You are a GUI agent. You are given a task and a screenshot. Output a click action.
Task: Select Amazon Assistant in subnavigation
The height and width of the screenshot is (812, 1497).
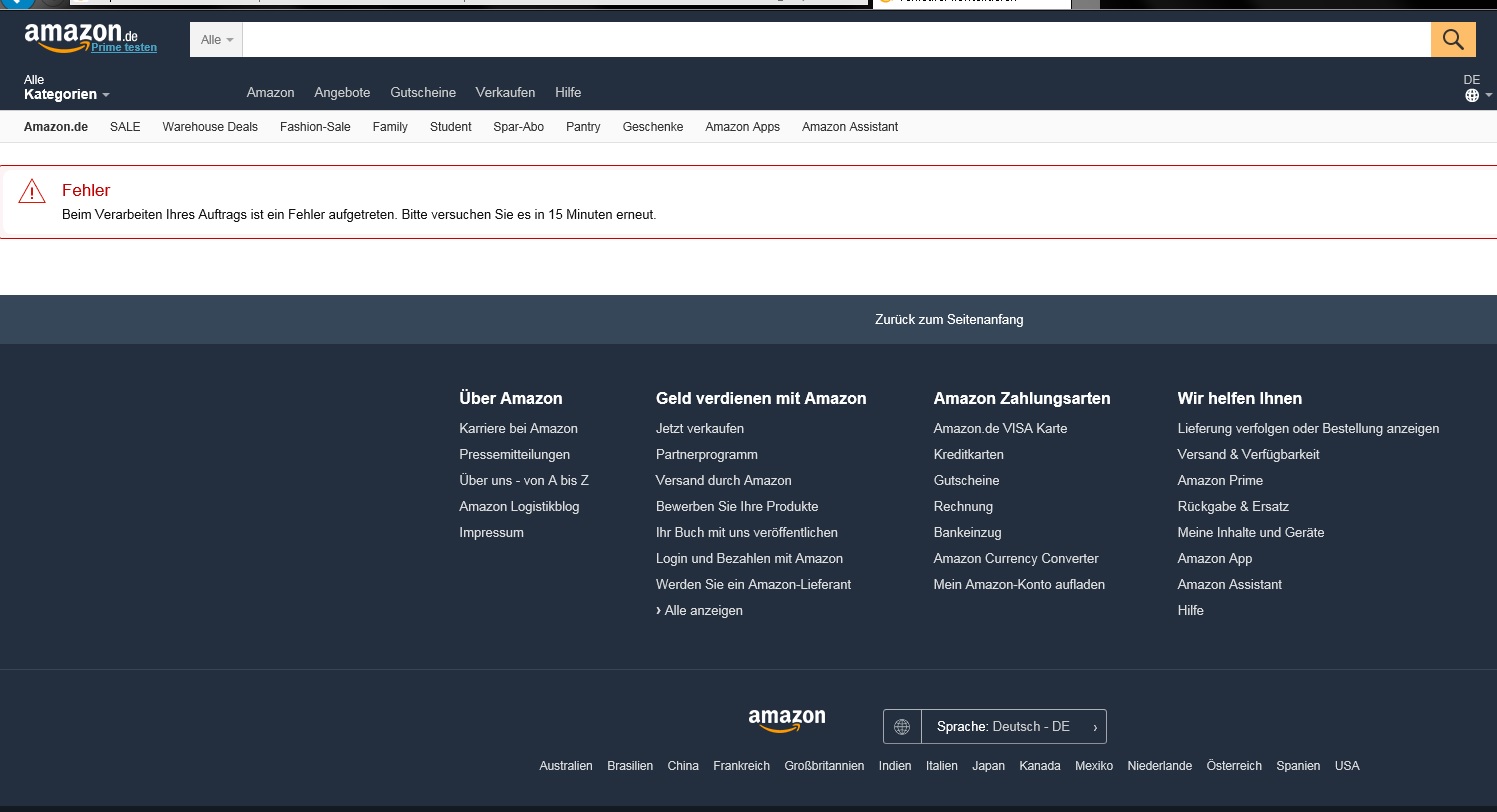click(850, 127)
